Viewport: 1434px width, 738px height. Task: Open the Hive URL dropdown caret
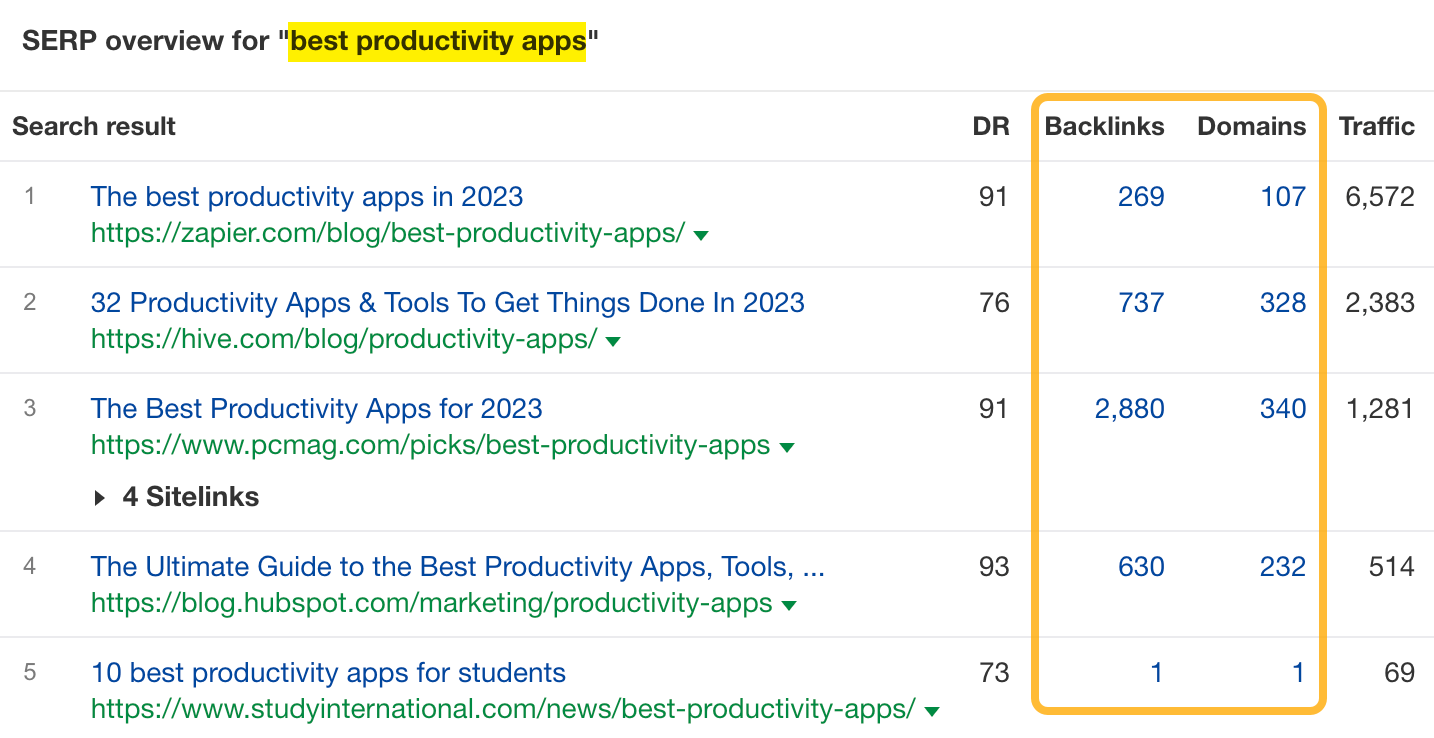(613, 341)
